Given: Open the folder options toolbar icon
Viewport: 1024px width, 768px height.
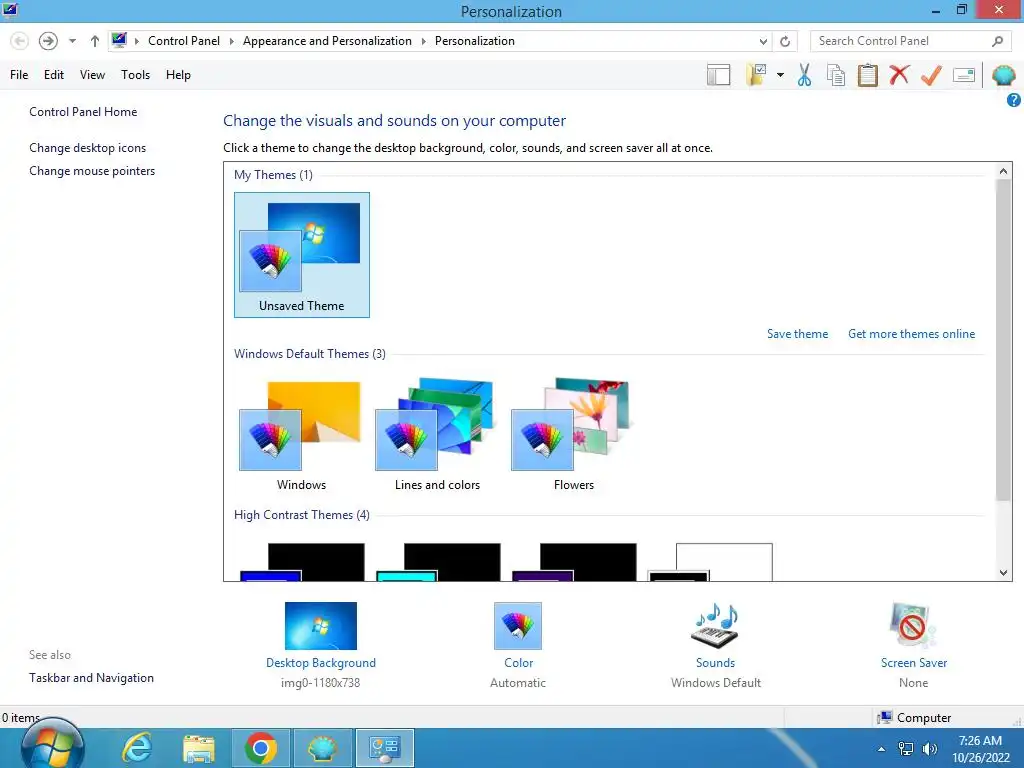Looking at the screenshot, I should point(756,75).
